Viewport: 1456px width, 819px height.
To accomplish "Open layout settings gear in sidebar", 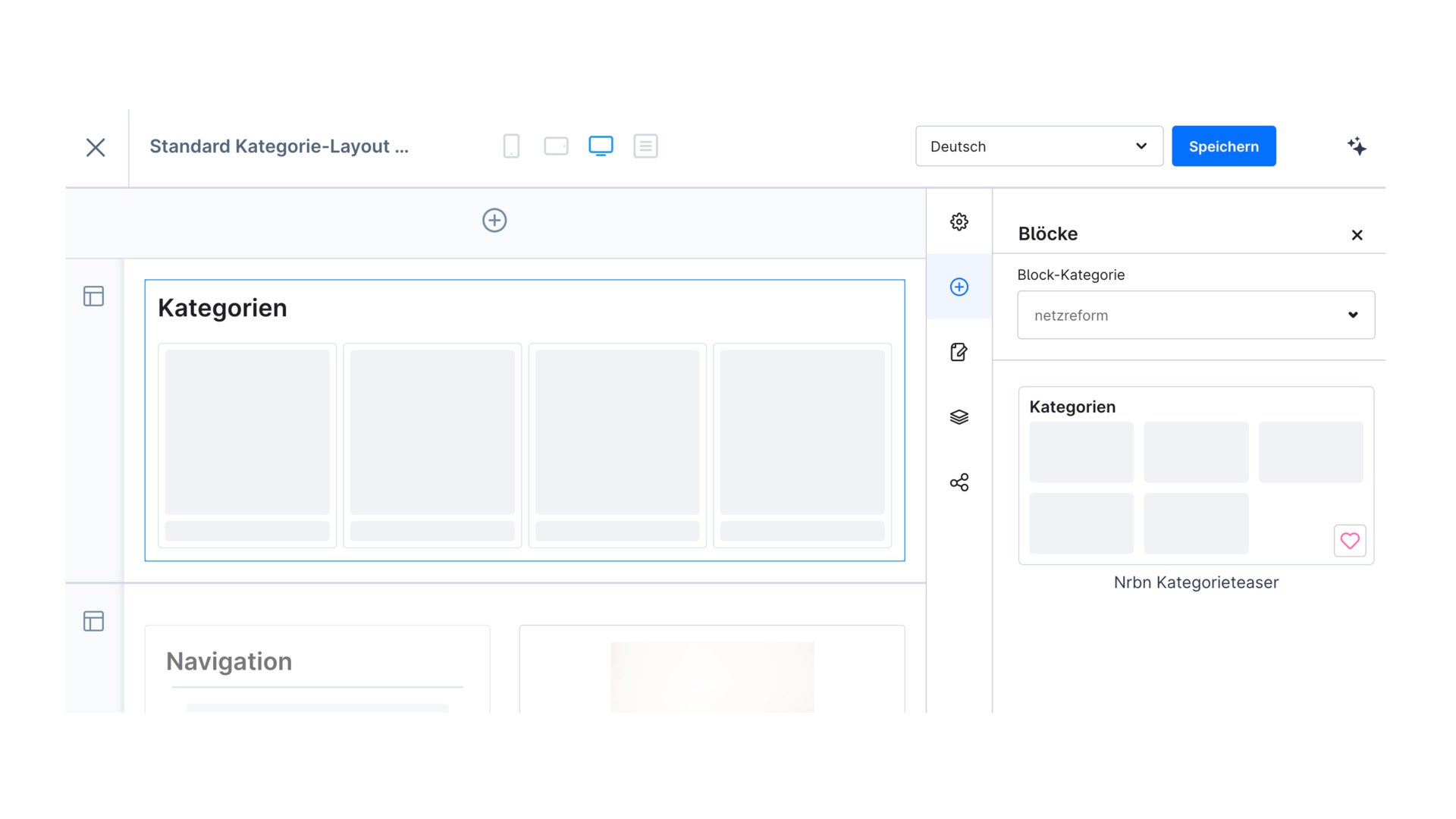I will (959, 221).
